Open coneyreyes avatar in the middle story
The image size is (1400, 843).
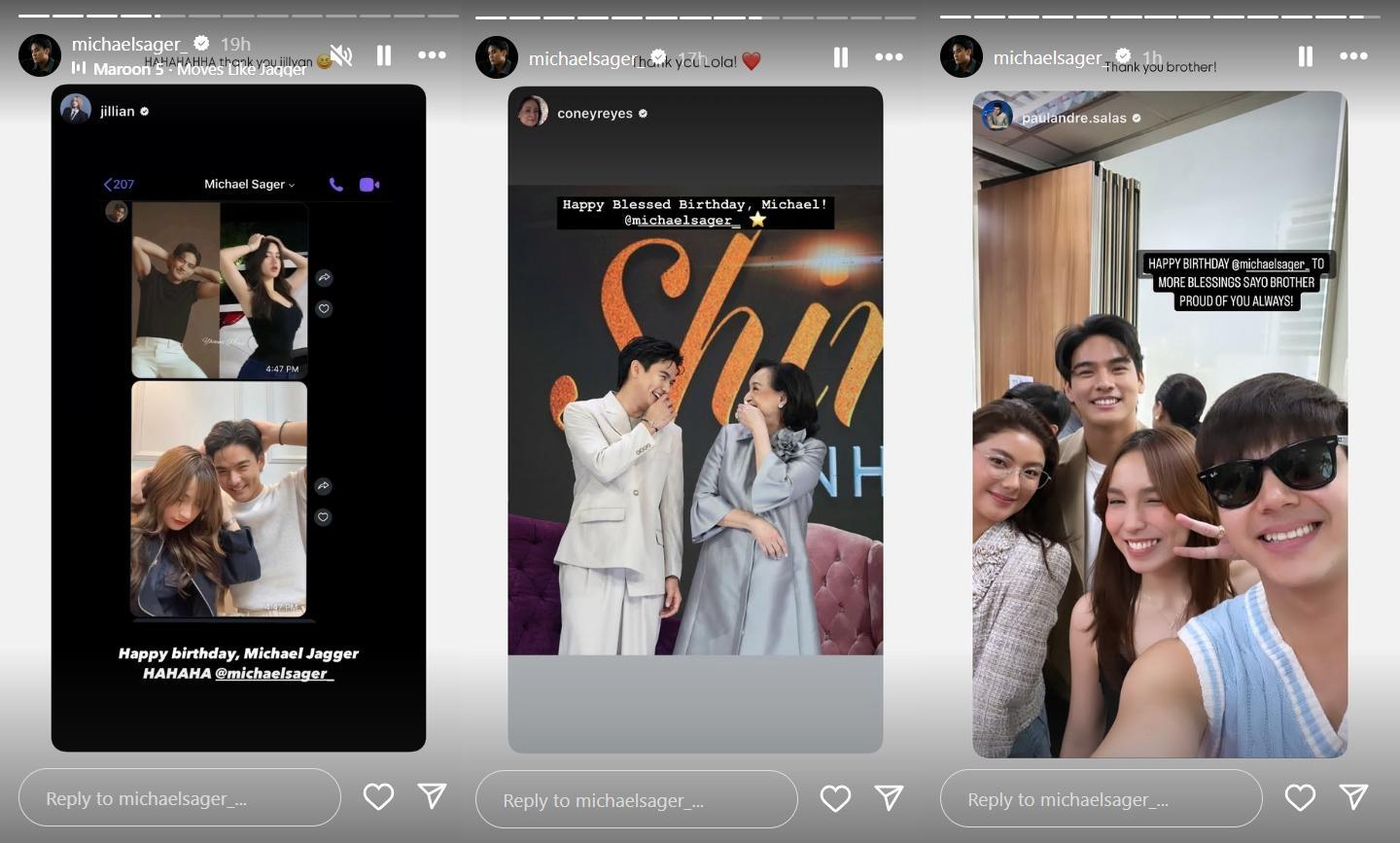(x=533, y=113)
